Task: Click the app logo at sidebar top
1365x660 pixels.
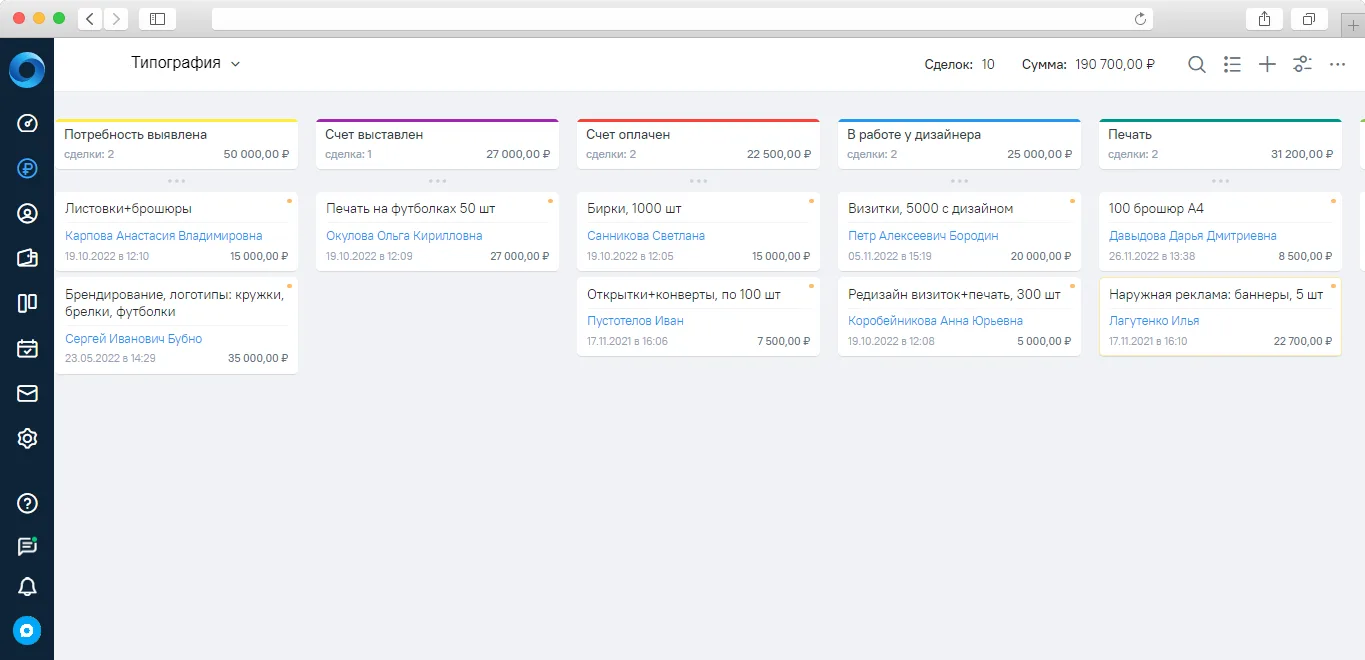Action: click(27, 70)
